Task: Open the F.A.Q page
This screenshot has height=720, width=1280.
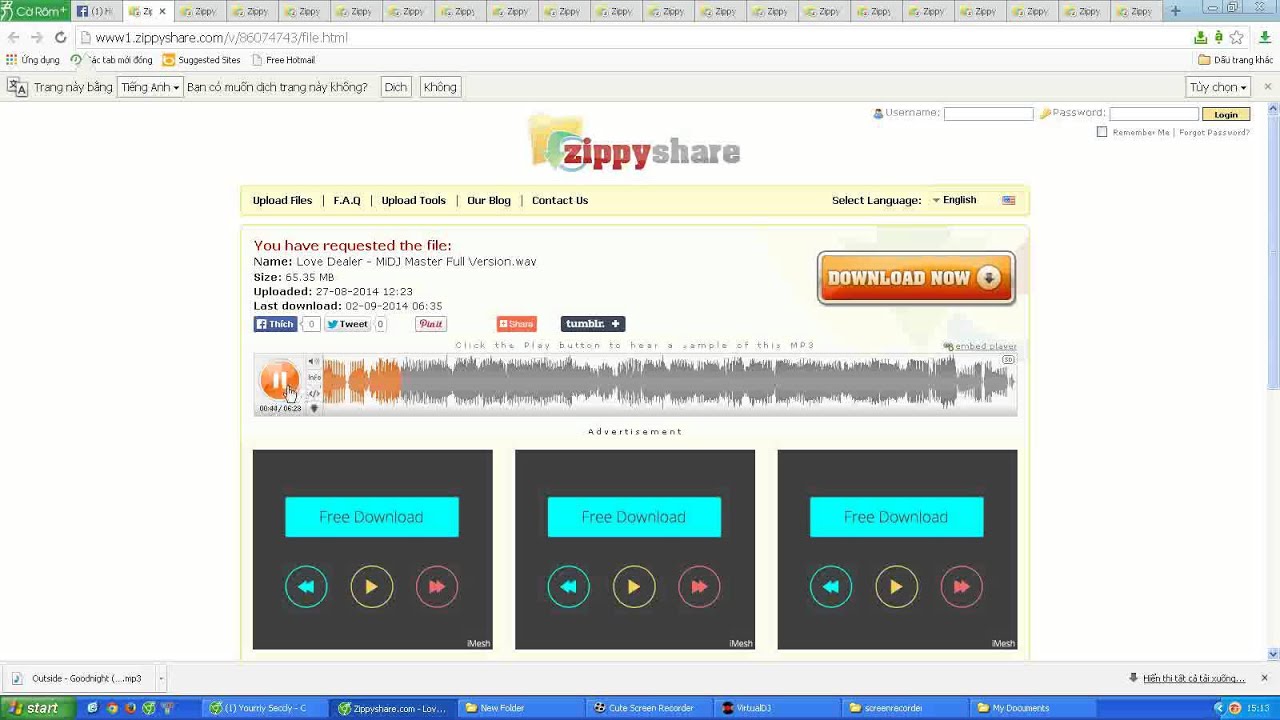Action: 347,200
